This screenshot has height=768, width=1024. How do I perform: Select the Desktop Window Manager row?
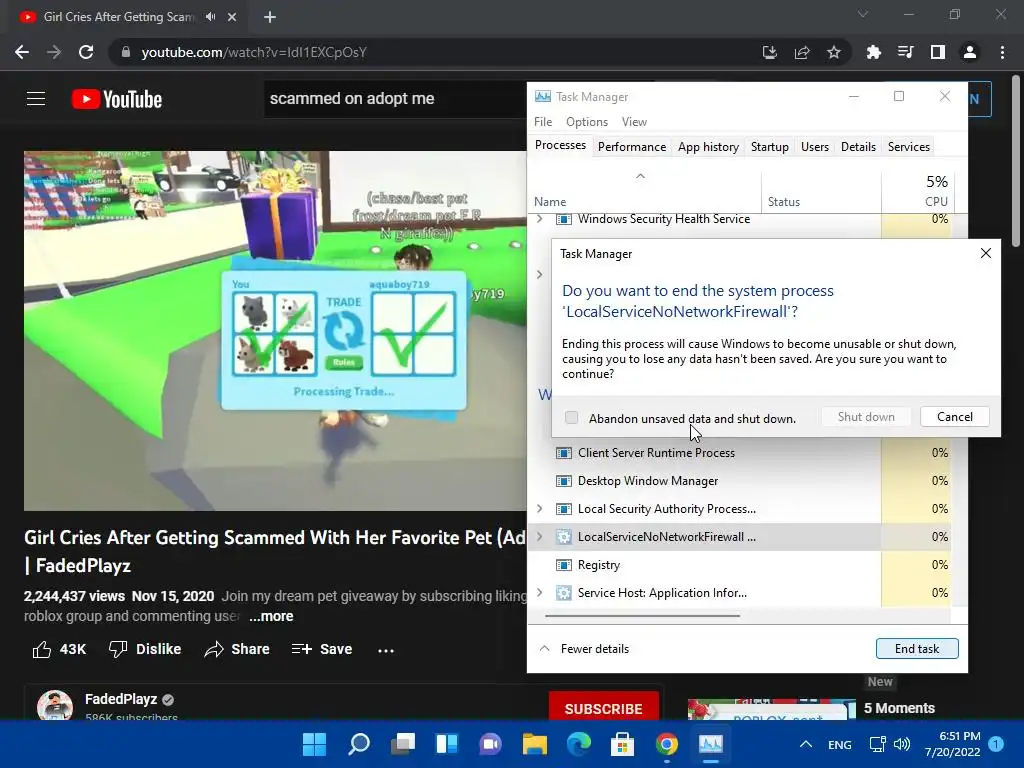tap(739, 481)
